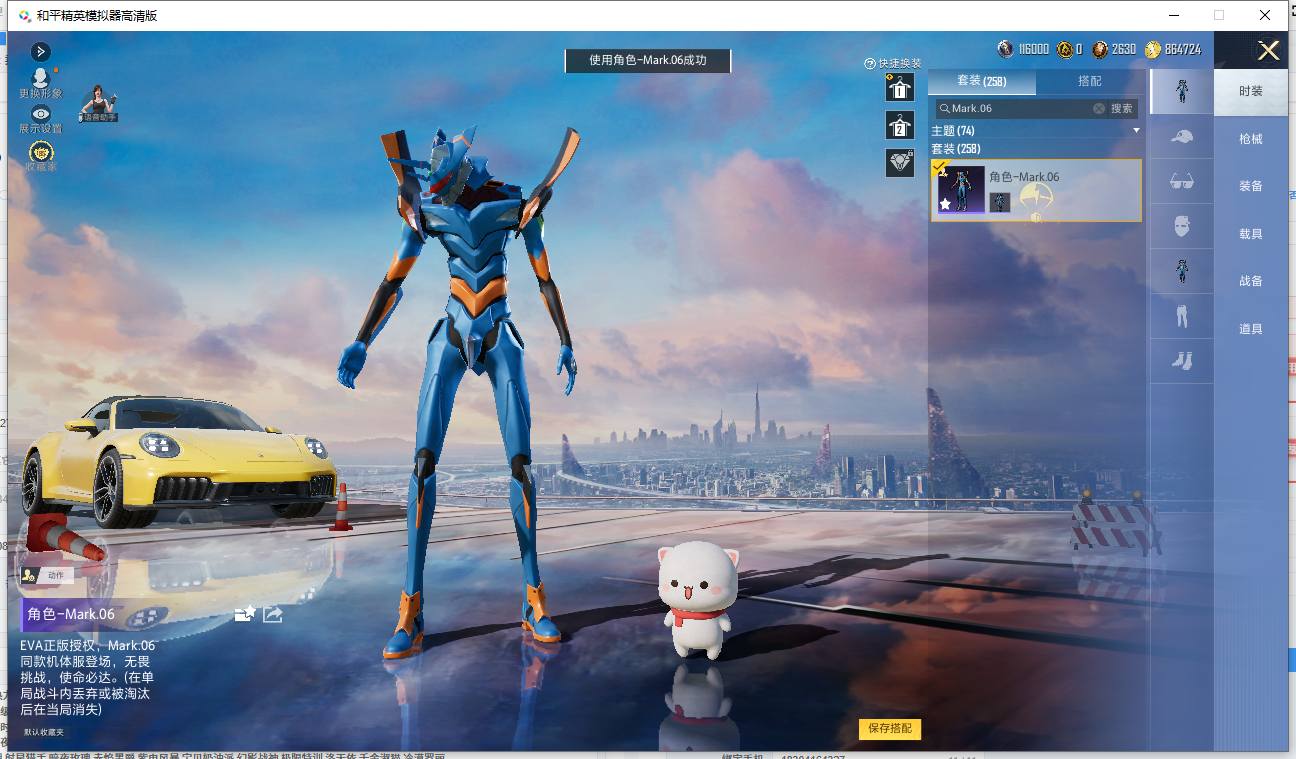The width and height of the screenshot is (1296, 759).
Task: Click the share icon beside 角色-Mark.06
Action: (x=272, y=614)
